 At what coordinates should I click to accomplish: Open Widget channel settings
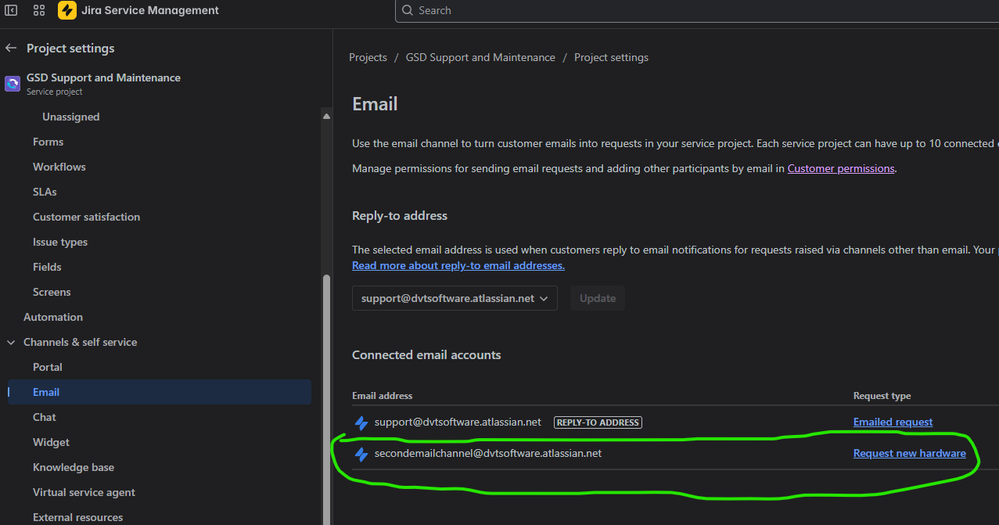pos(51,442)
